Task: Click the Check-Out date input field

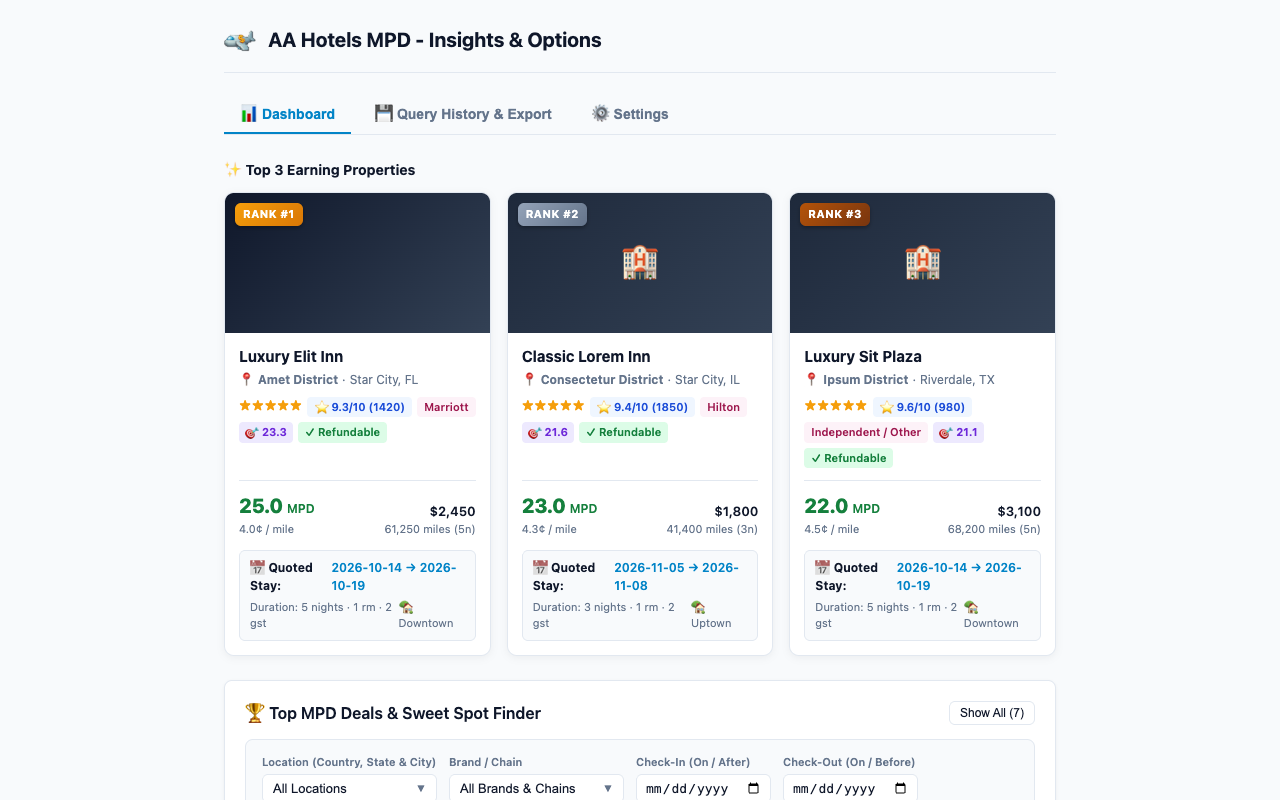Action: coord(850,788)
